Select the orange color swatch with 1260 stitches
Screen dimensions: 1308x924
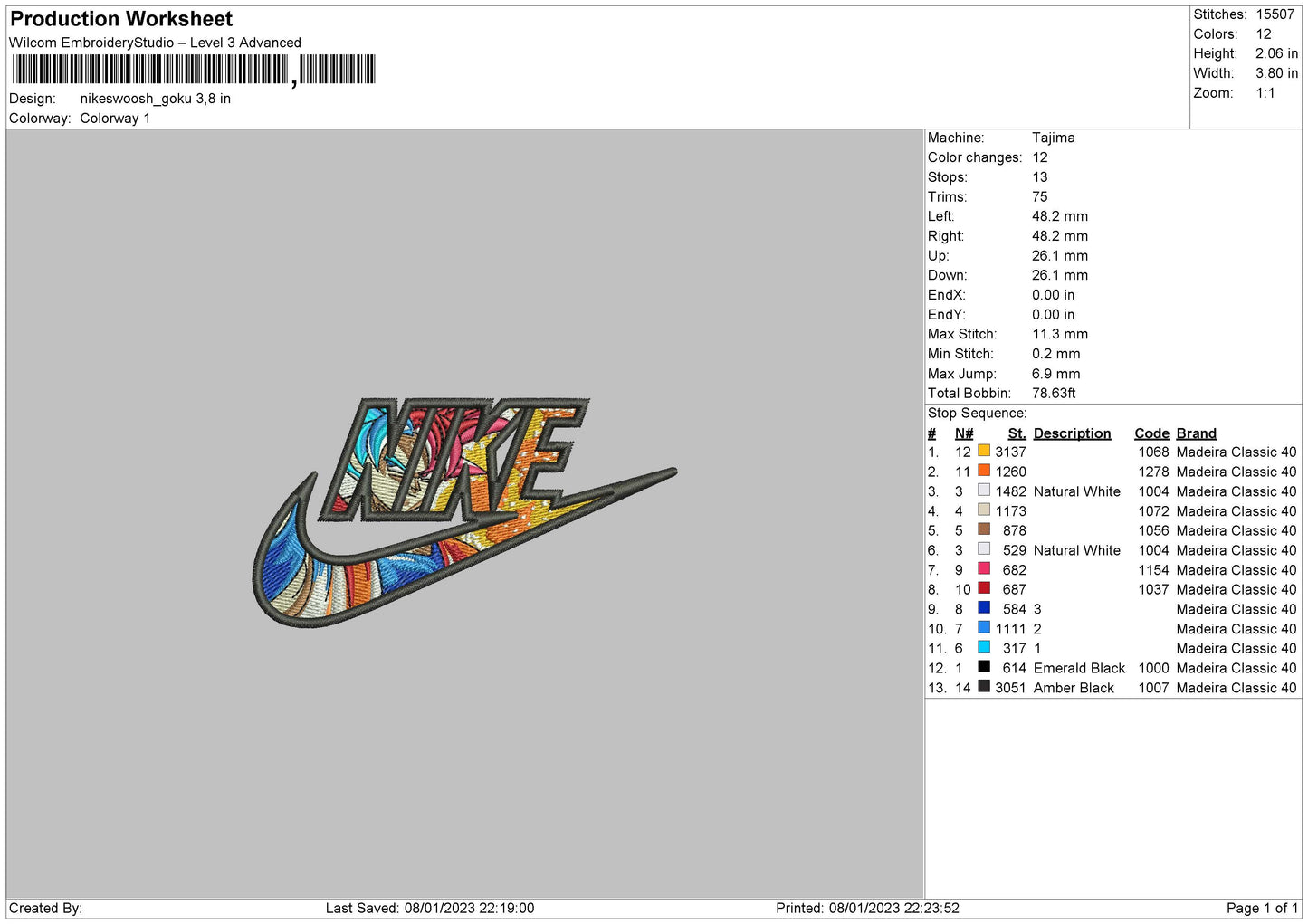point(984,471)
